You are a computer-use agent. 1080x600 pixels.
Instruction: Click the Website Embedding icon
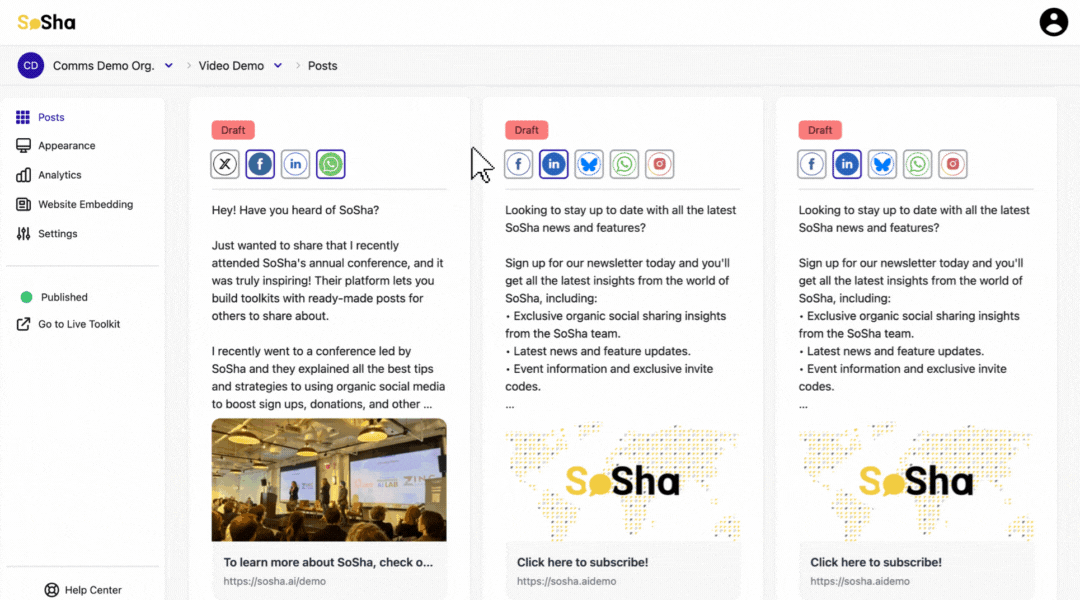(x=23, y=205)
